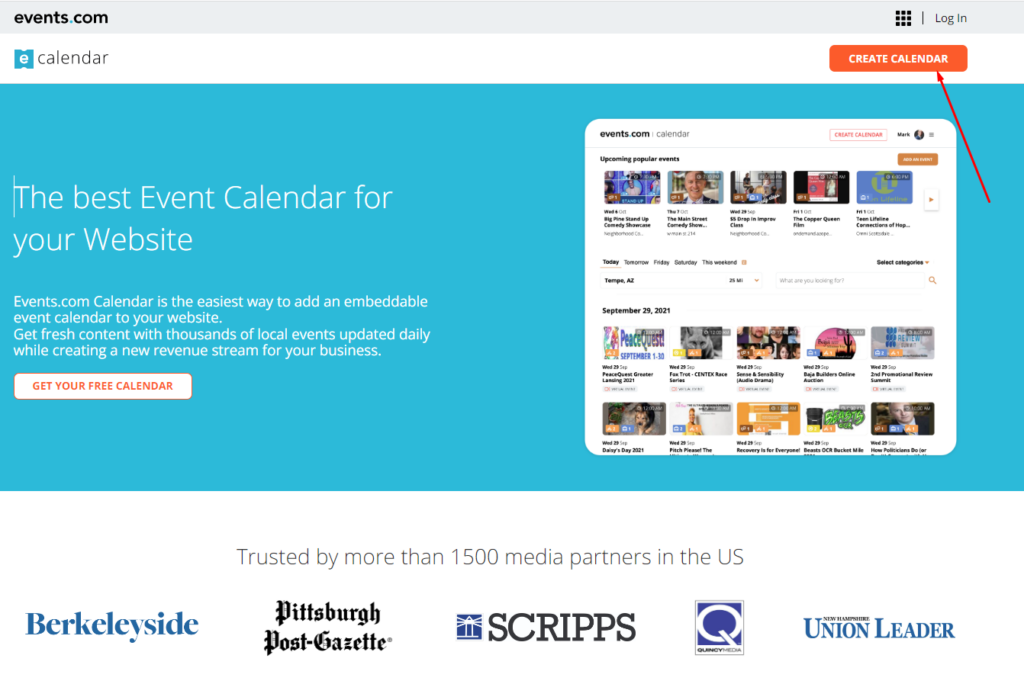Open the hamburger menu icon in preview

click(x=931, y=135)
